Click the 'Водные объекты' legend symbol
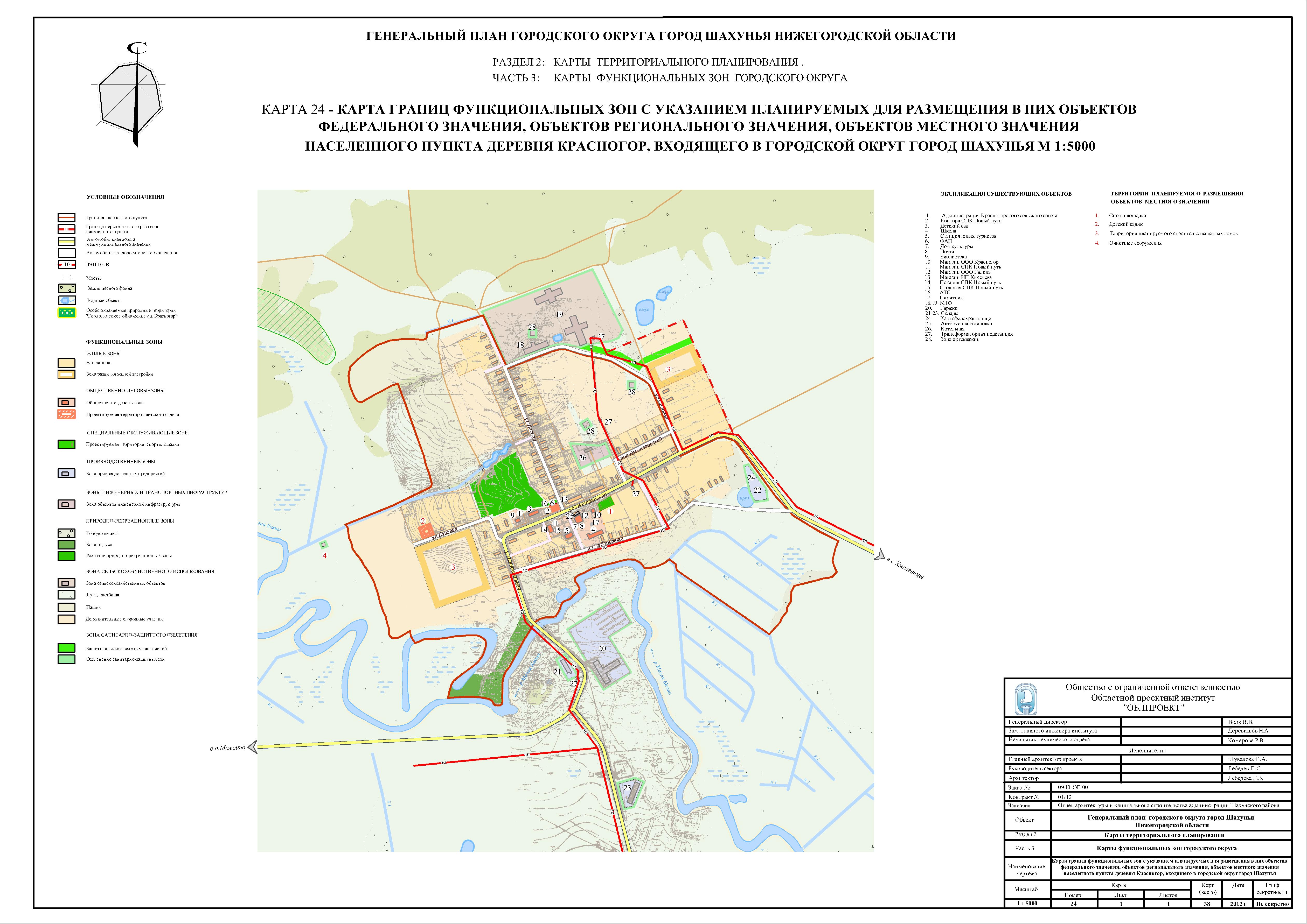The width and height of the screenshot is (1307, 924). (x=67, y=300)
